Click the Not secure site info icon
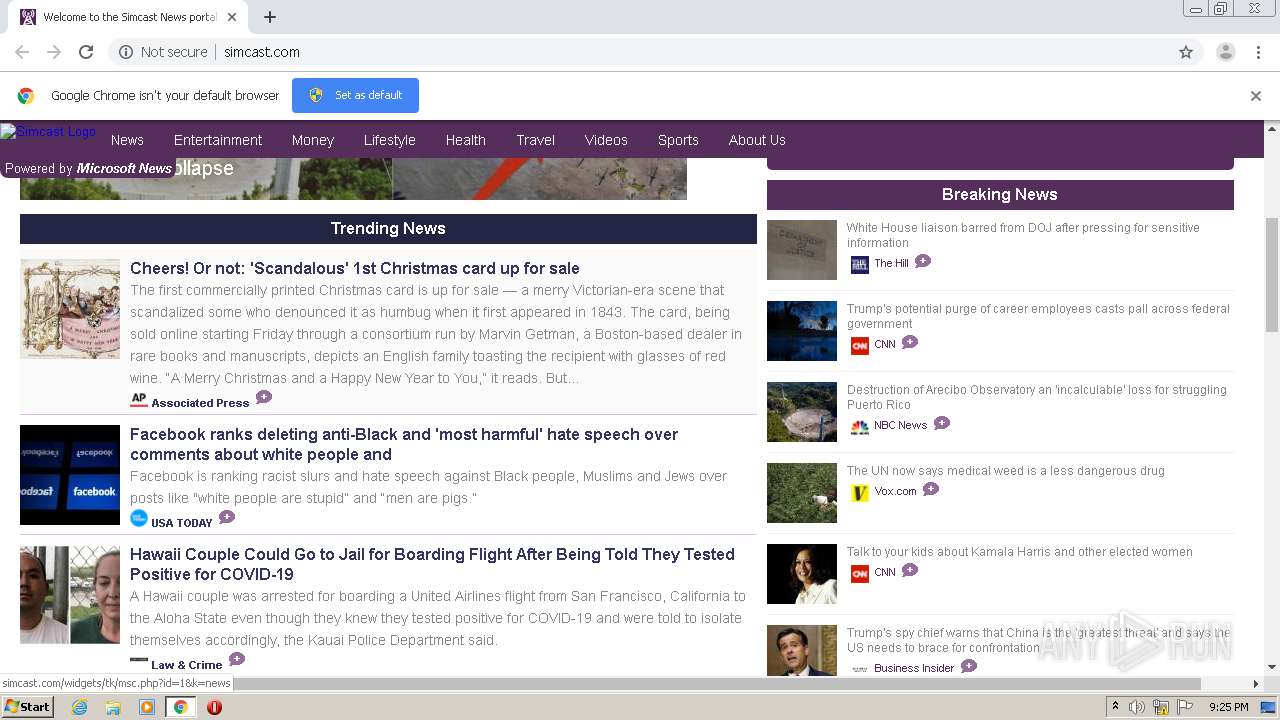 pos(126,52)
